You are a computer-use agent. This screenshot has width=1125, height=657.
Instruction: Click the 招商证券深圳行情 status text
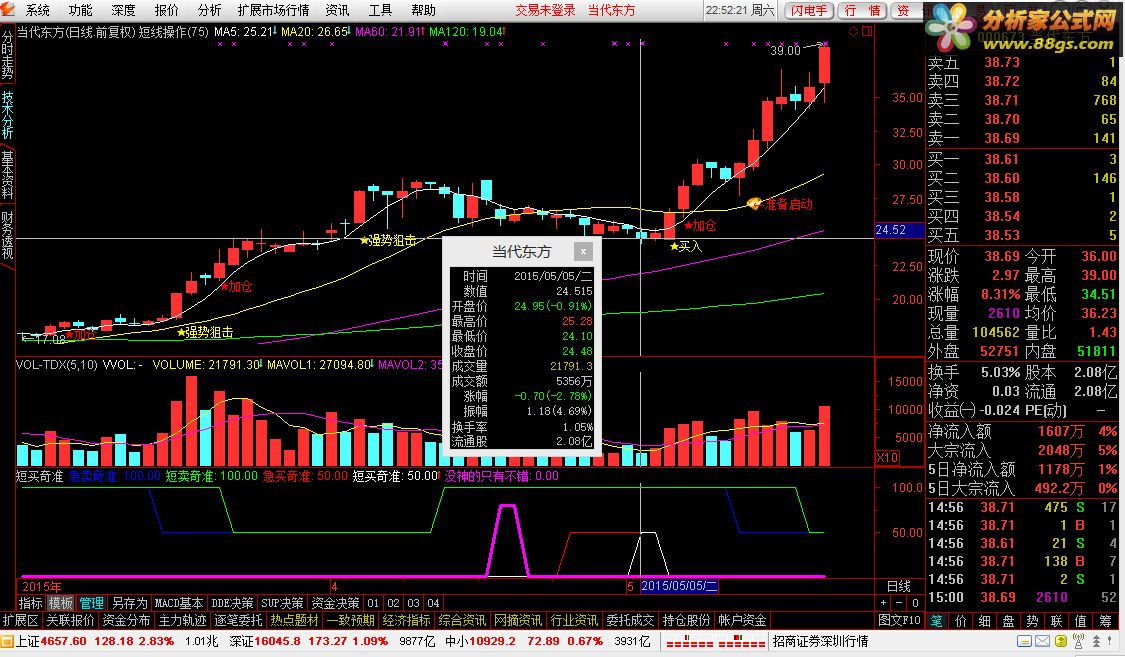[x=820, y=641]
